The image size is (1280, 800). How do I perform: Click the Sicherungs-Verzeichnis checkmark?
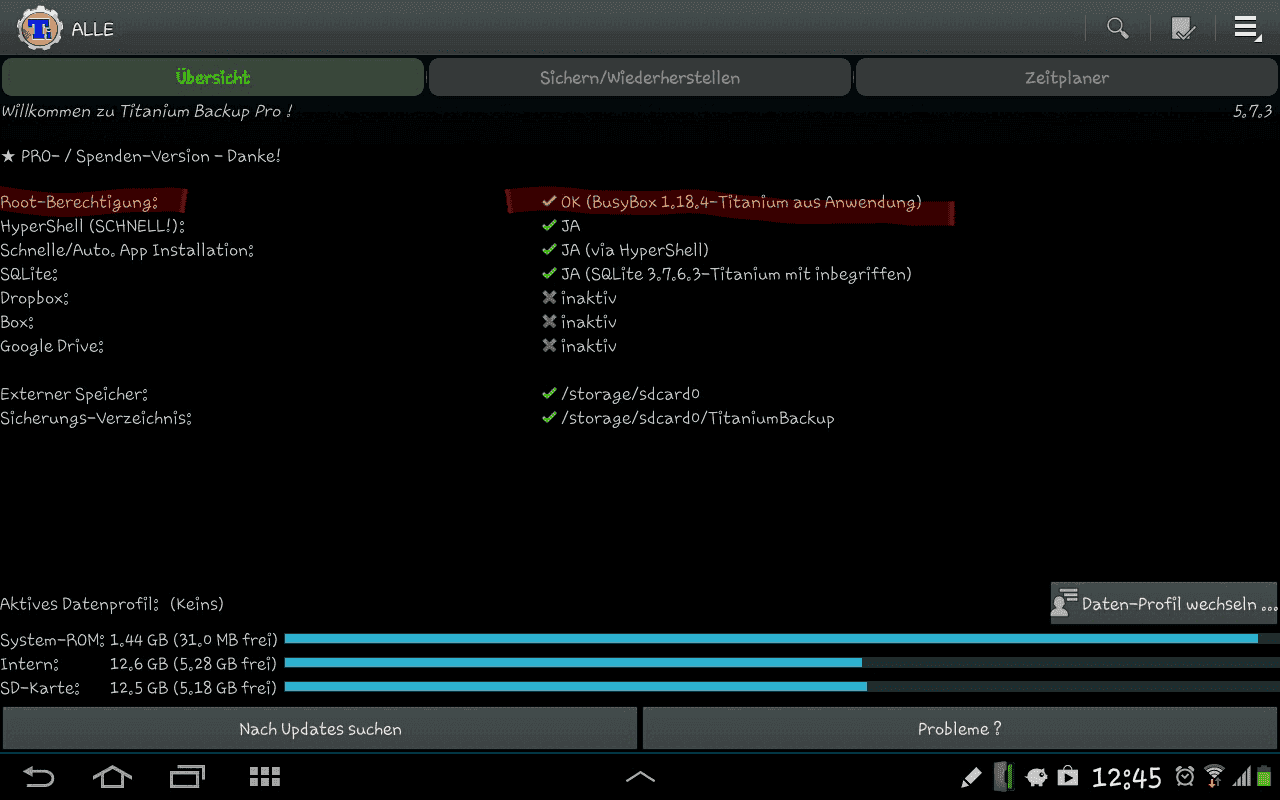coord(548,418)
